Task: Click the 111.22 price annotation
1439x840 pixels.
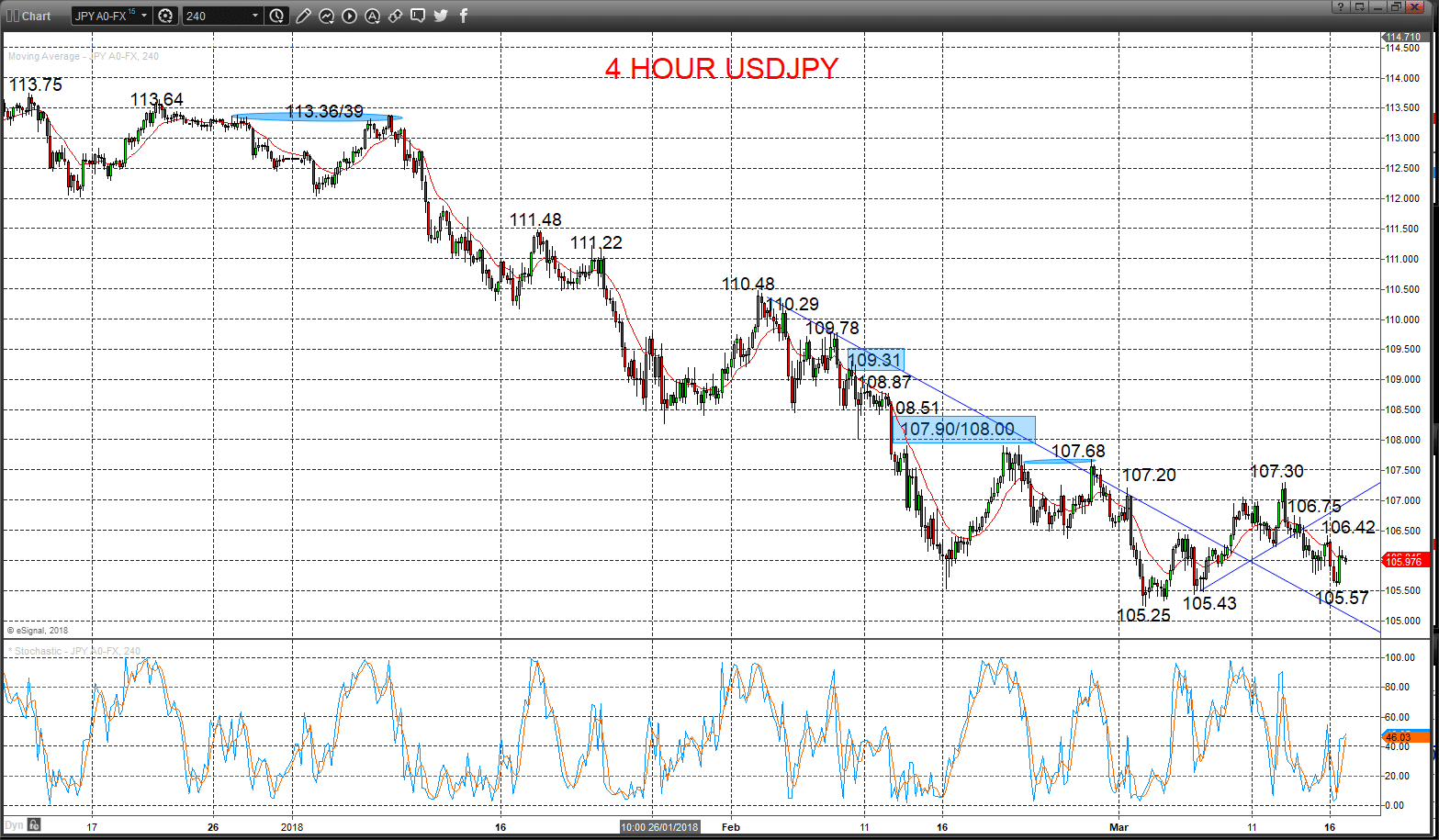Action: coord(596,242)
